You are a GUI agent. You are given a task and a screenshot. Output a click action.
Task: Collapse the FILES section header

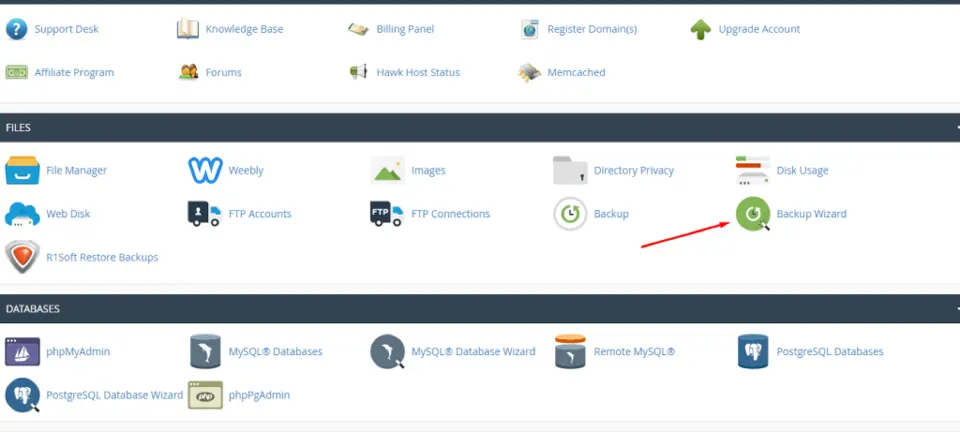(x=480, y=127)
